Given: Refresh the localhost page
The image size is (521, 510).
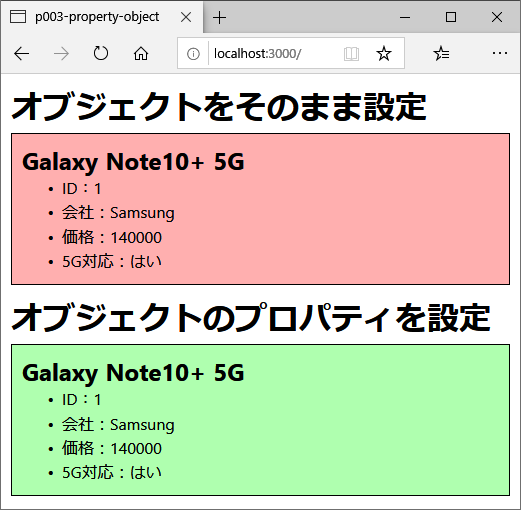Looking at the screenshot, I should tap(101, 53).
